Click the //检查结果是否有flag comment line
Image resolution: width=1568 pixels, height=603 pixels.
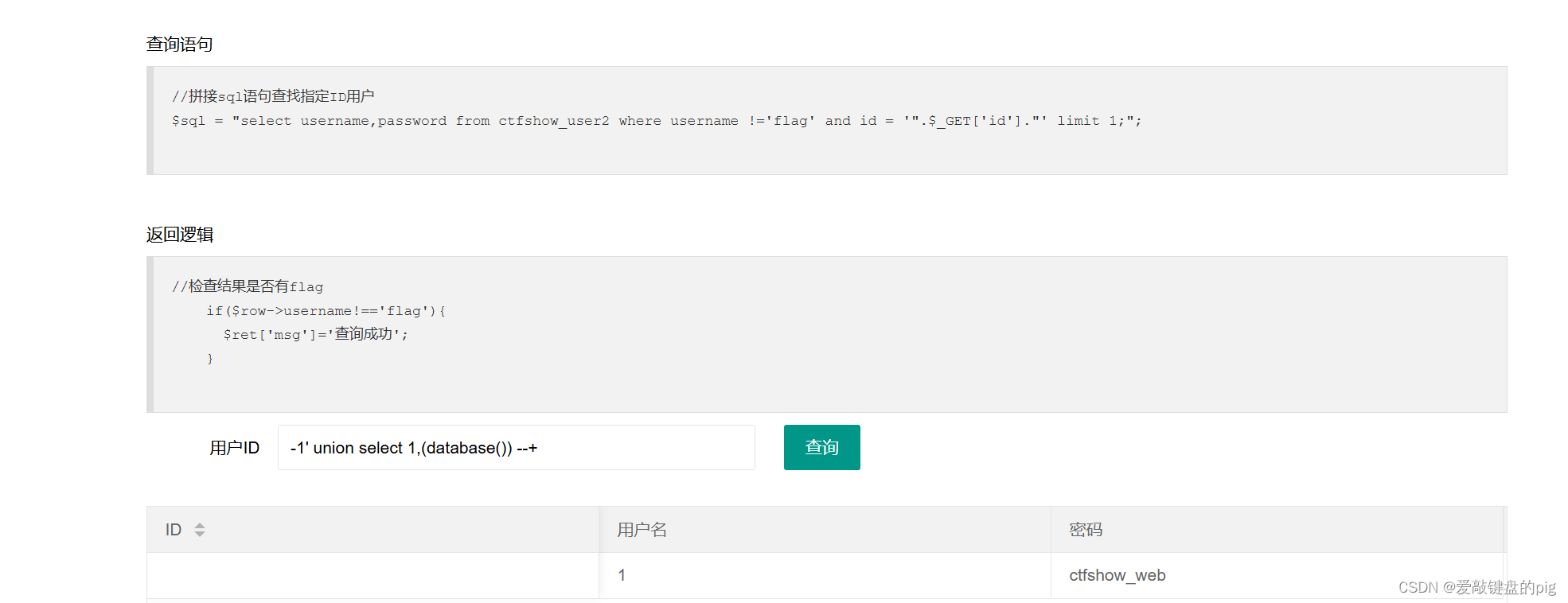[x=248, y=286]
